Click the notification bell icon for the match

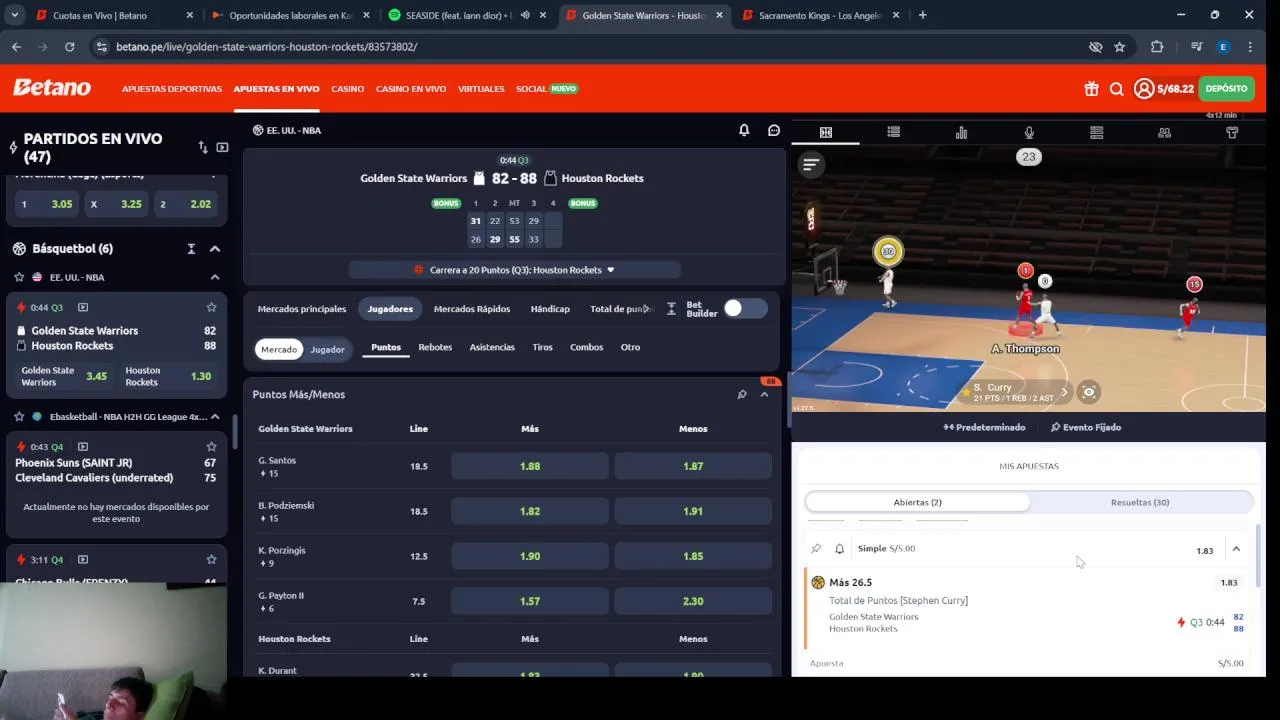[744, 130]
